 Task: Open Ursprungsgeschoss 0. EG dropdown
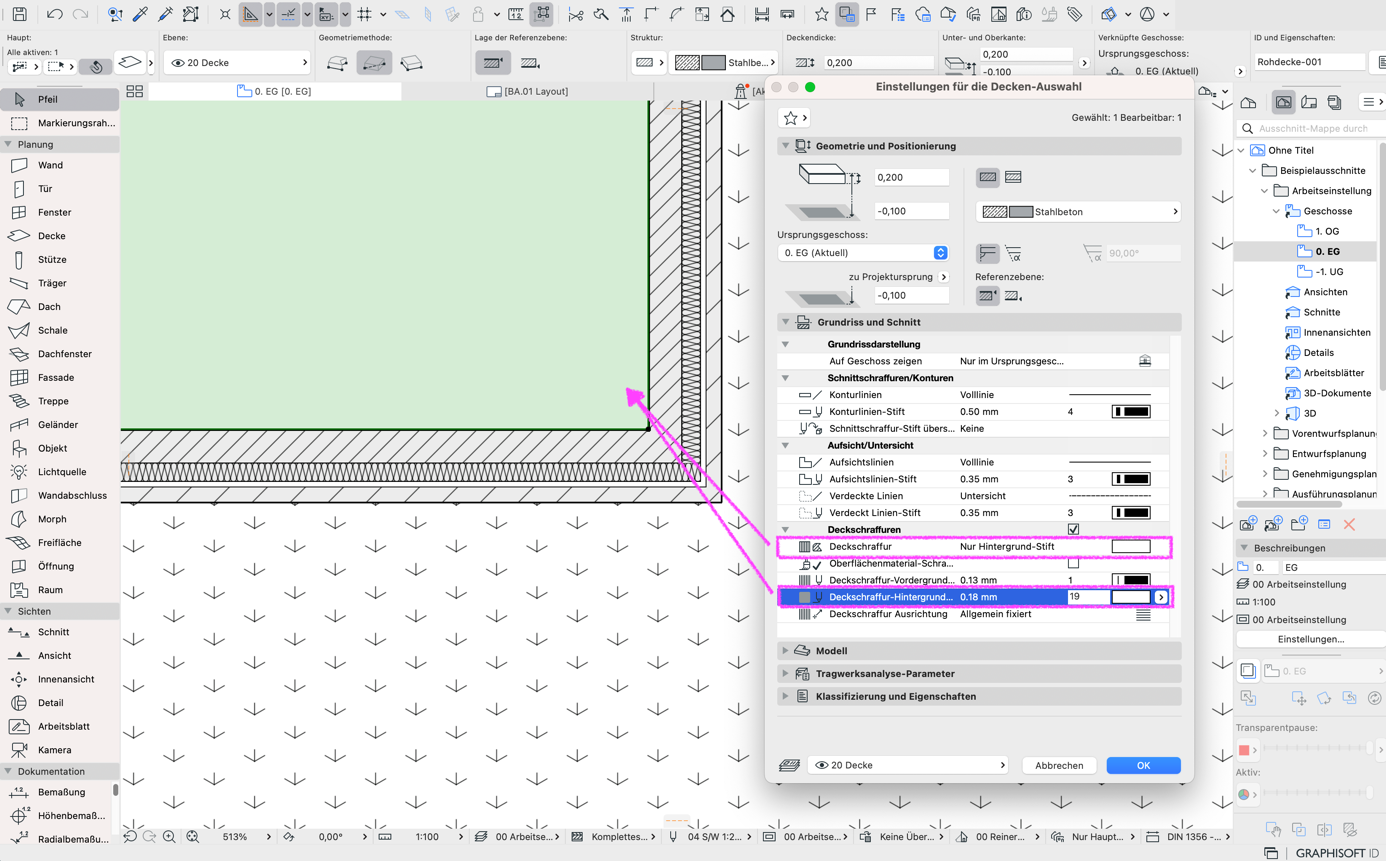tap(863, 253)
